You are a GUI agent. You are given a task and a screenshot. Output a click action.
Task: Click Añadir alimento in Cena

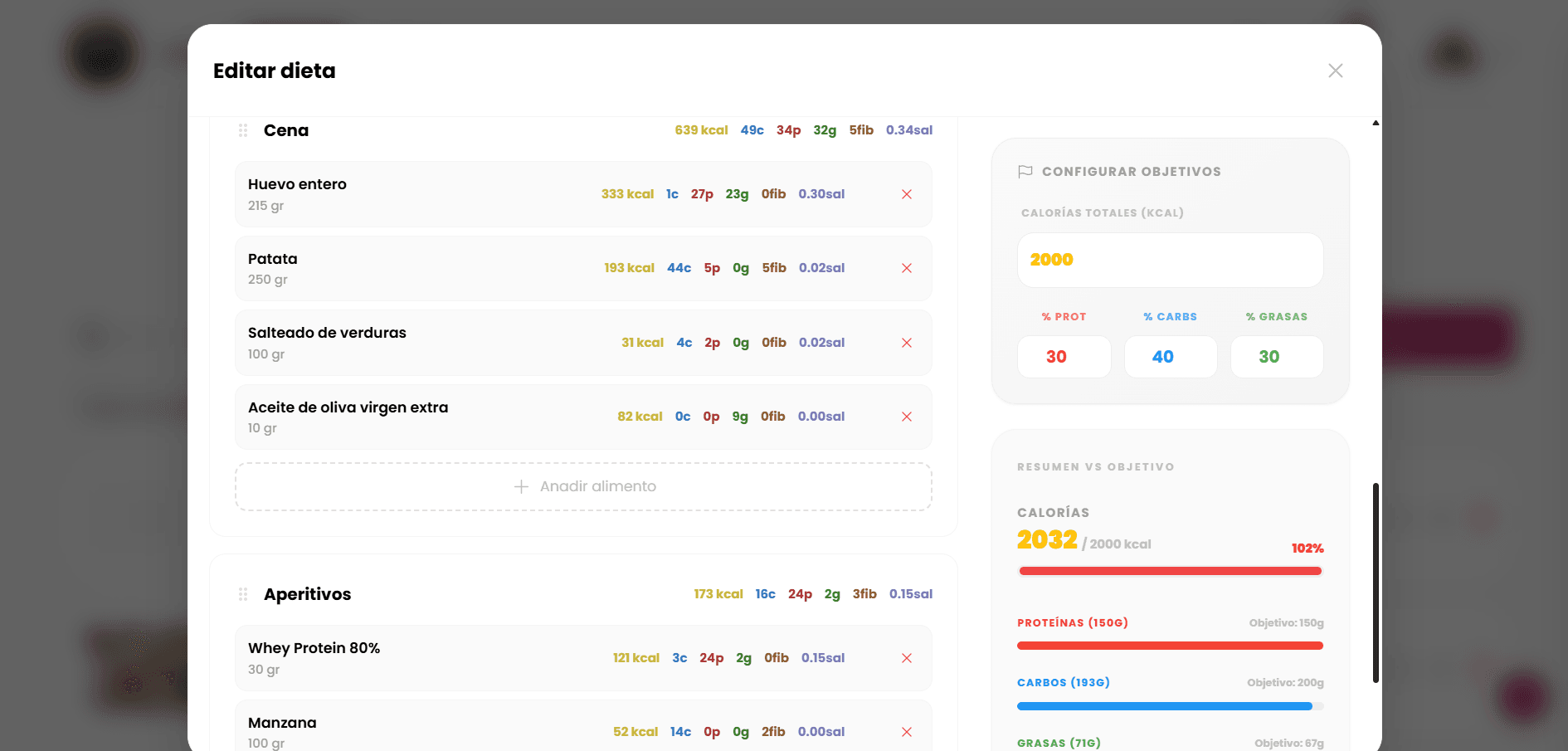click(x=583, y=486)
